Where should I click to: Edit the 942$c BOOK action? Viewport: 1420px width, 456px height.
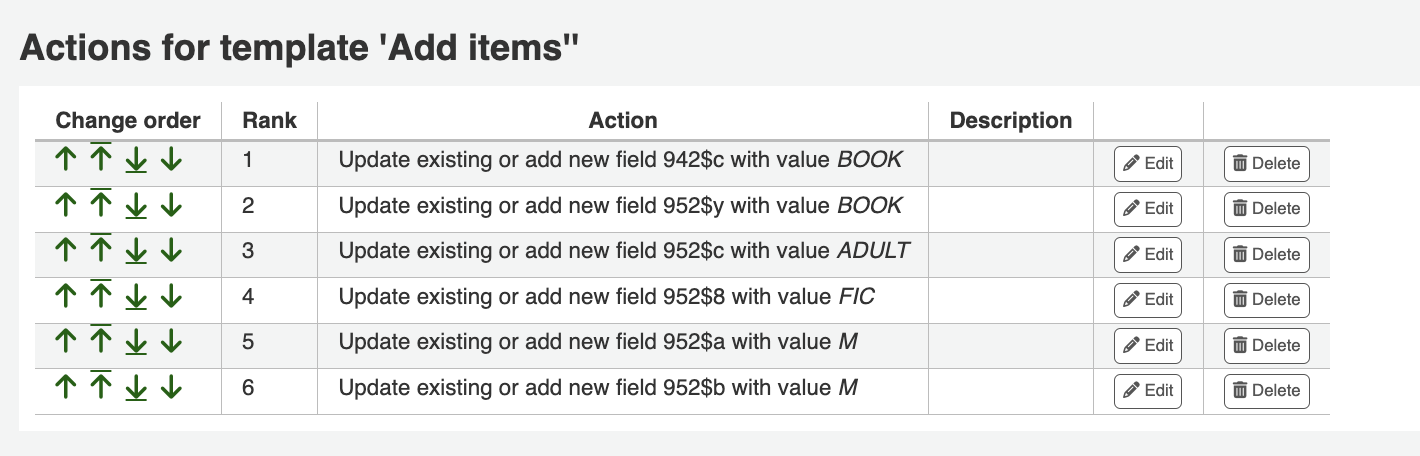tap(1147, 164)
